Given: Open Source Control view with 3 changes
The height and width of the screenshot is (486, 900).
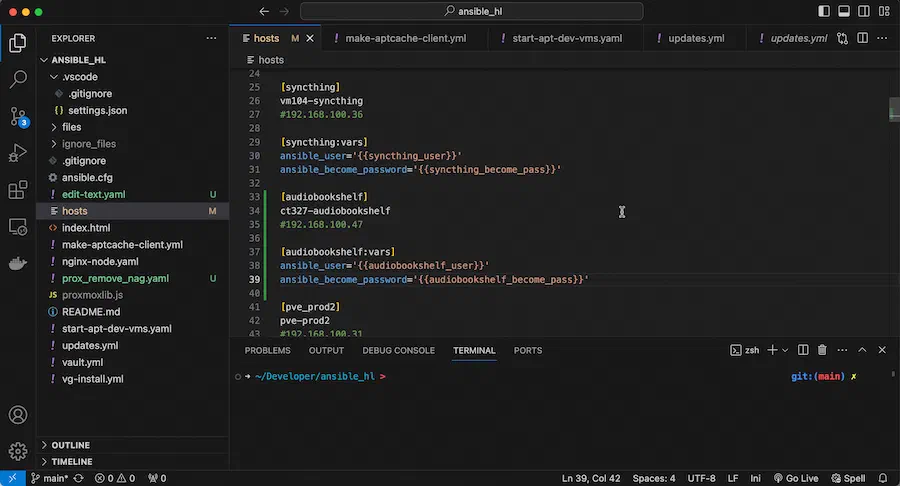Looking at the screenshot, I should pyautogui.click(x=18, y=116).
